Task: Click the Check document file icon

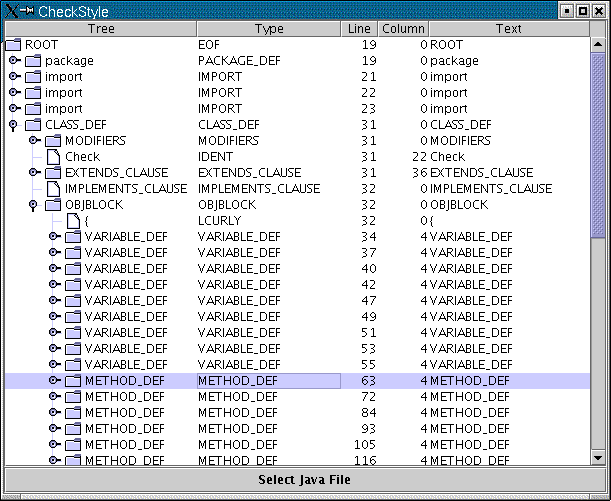Action: point(53,157)
